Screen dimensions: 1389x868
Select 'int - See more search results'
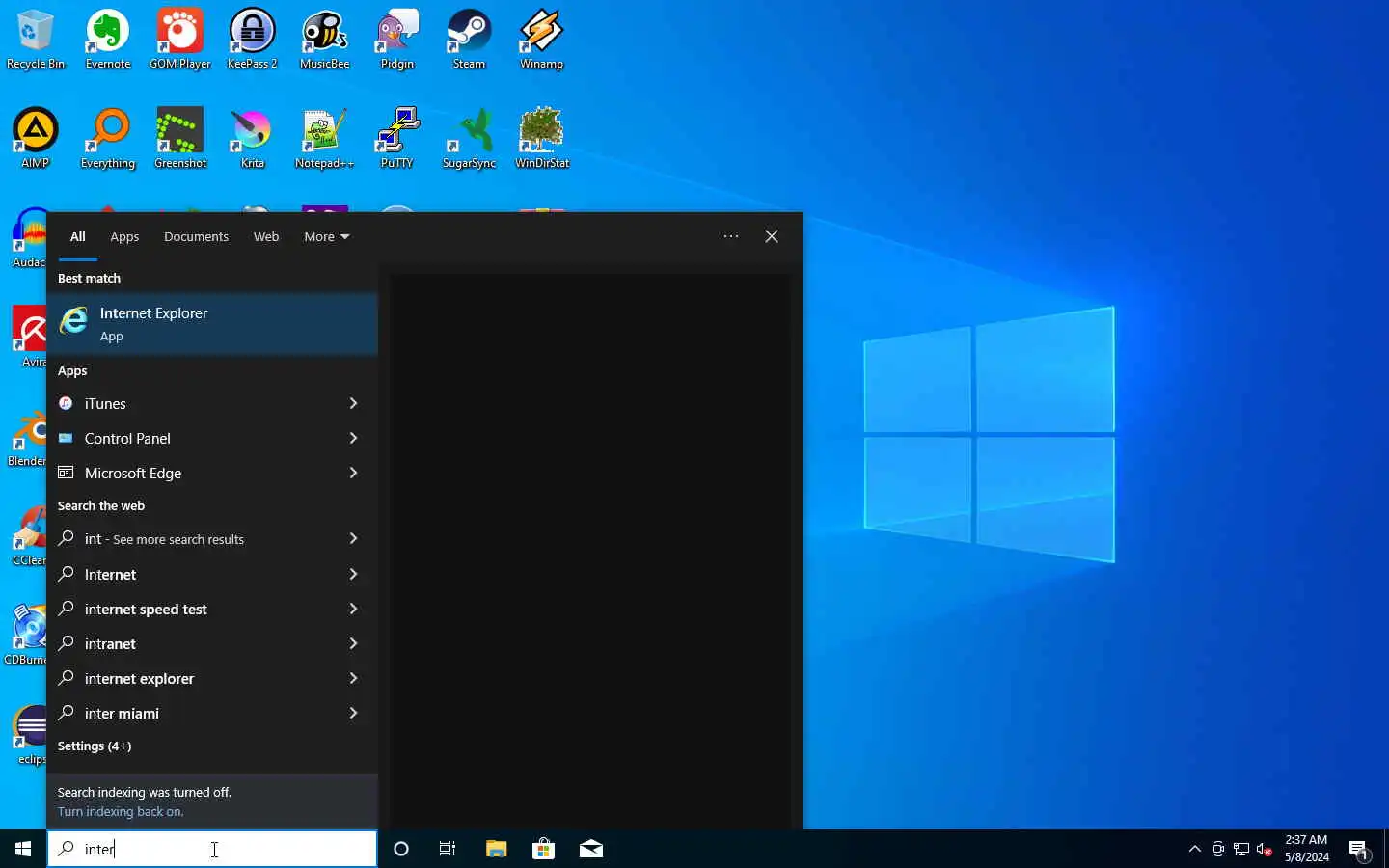click(188, 539)
